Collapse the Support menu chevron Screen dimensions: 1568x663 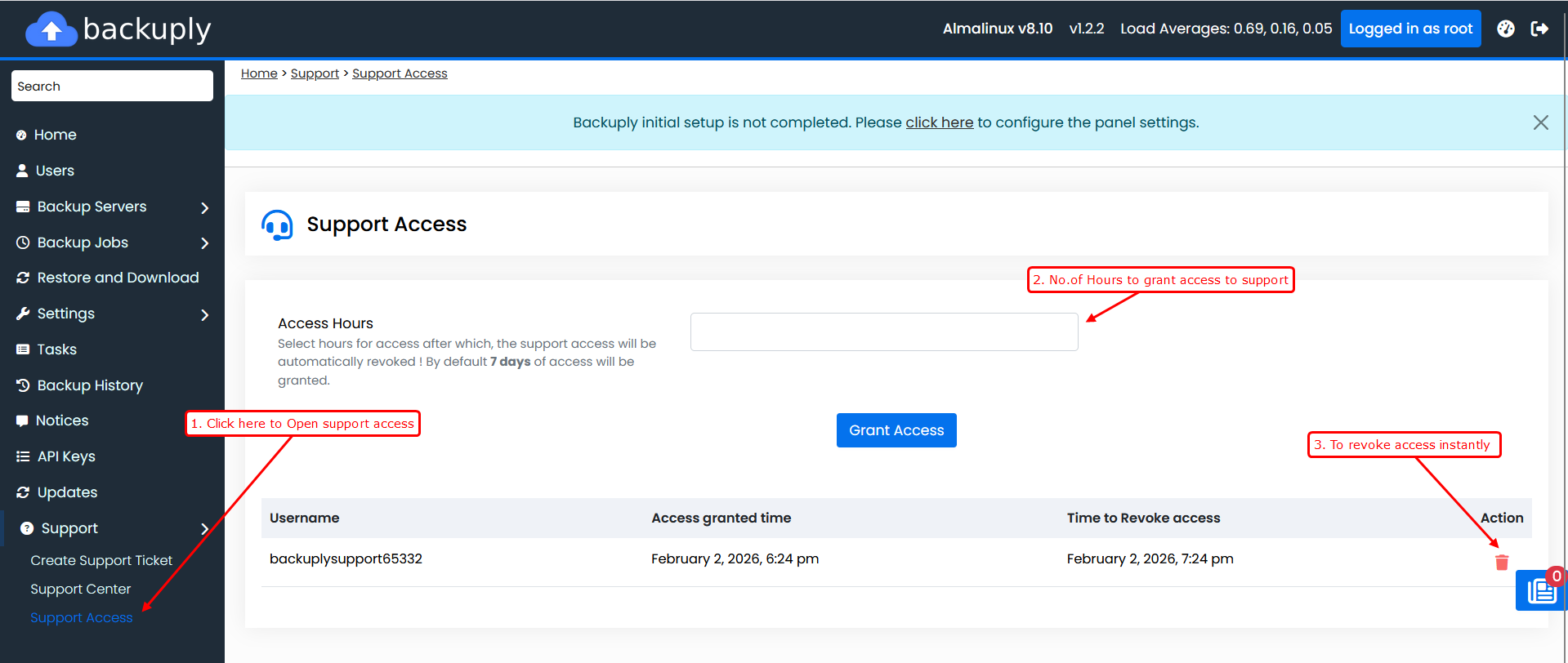(205, 529)
